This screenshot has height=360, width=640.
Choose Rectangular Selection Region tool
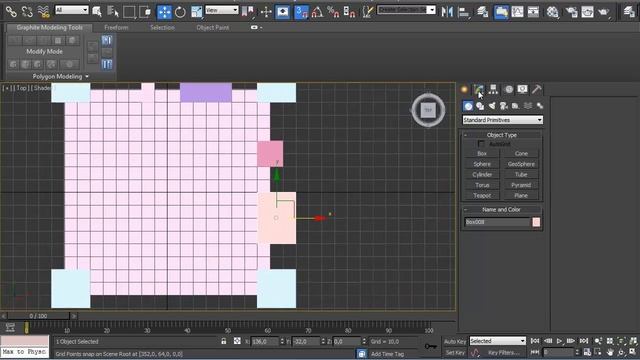[x=129, y=11]
